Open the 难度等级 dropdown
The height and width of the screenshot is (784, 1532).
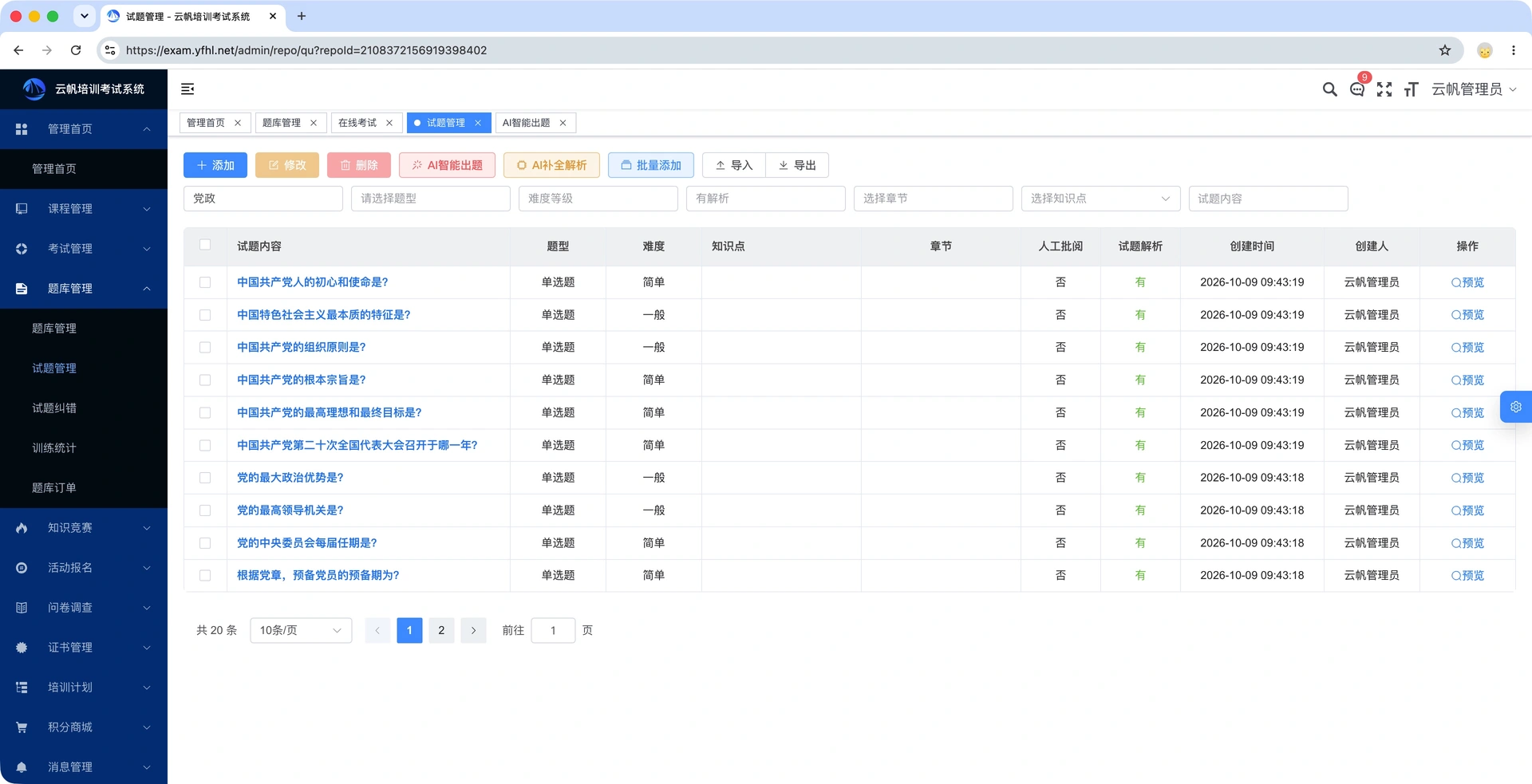coord(598,199)
